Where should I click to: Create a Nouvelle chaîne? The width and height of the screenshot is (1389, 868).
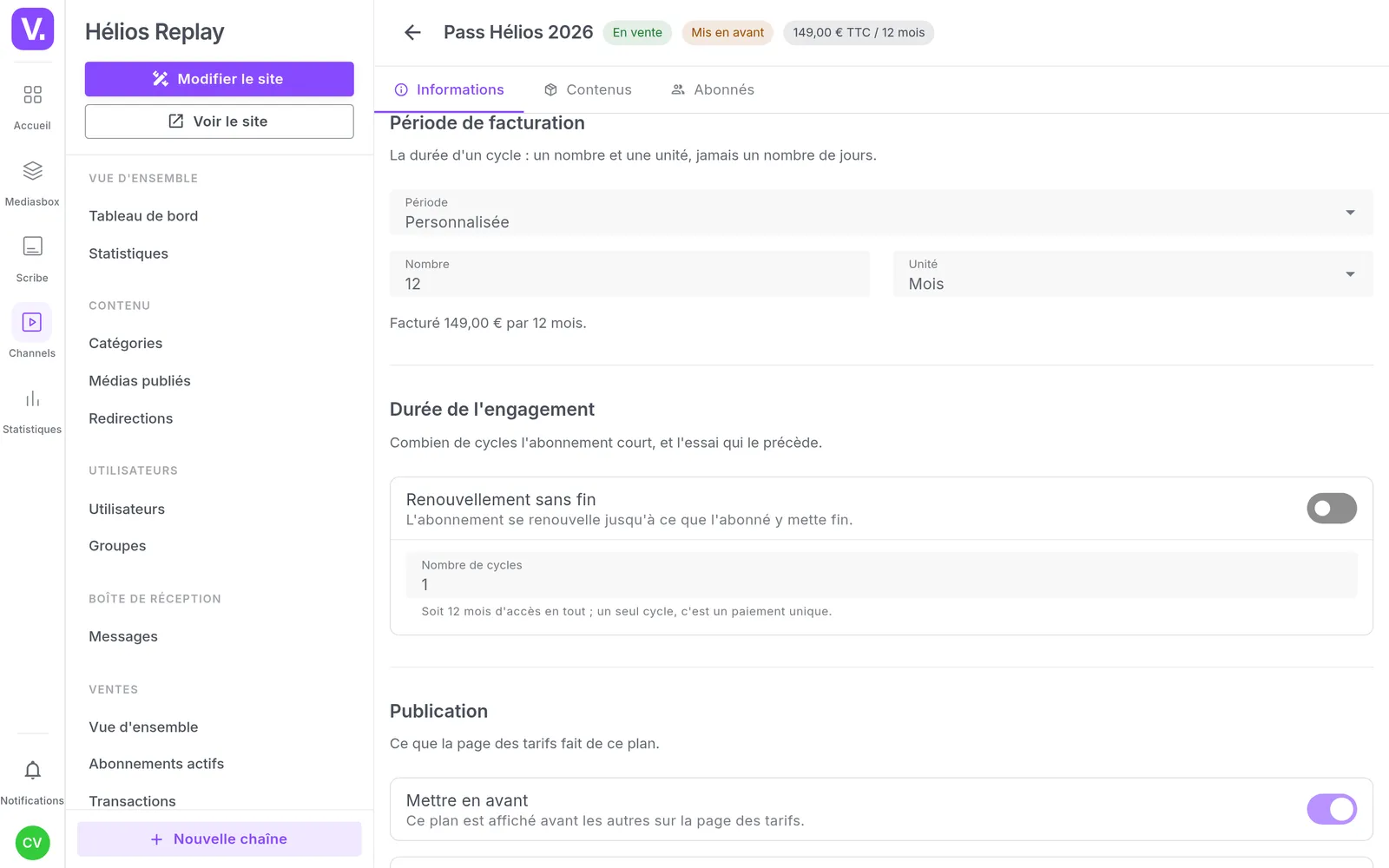point(219,839)
